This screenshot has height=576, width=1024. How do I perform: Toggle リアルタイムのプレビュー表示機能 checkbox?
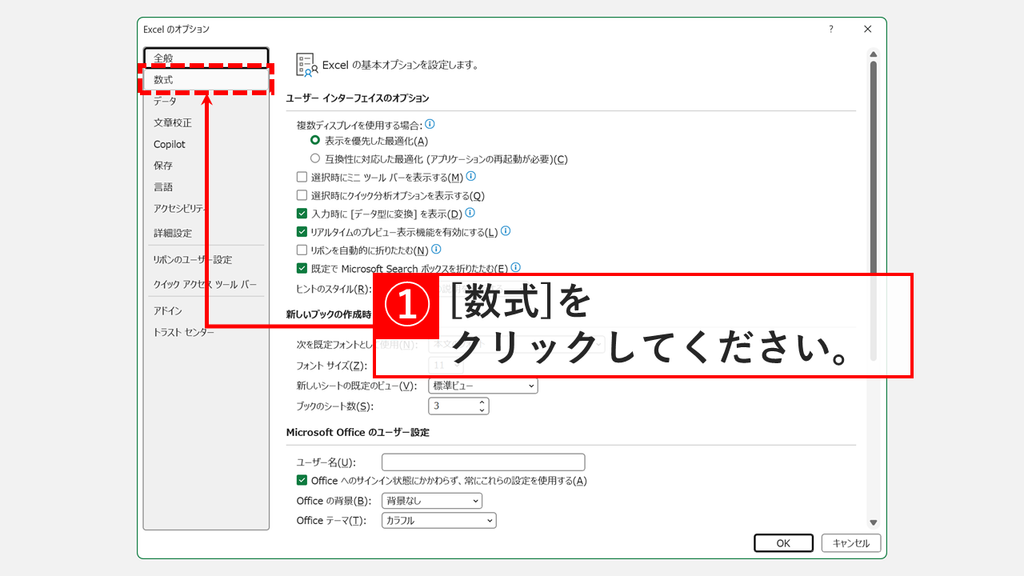point(302,232)
